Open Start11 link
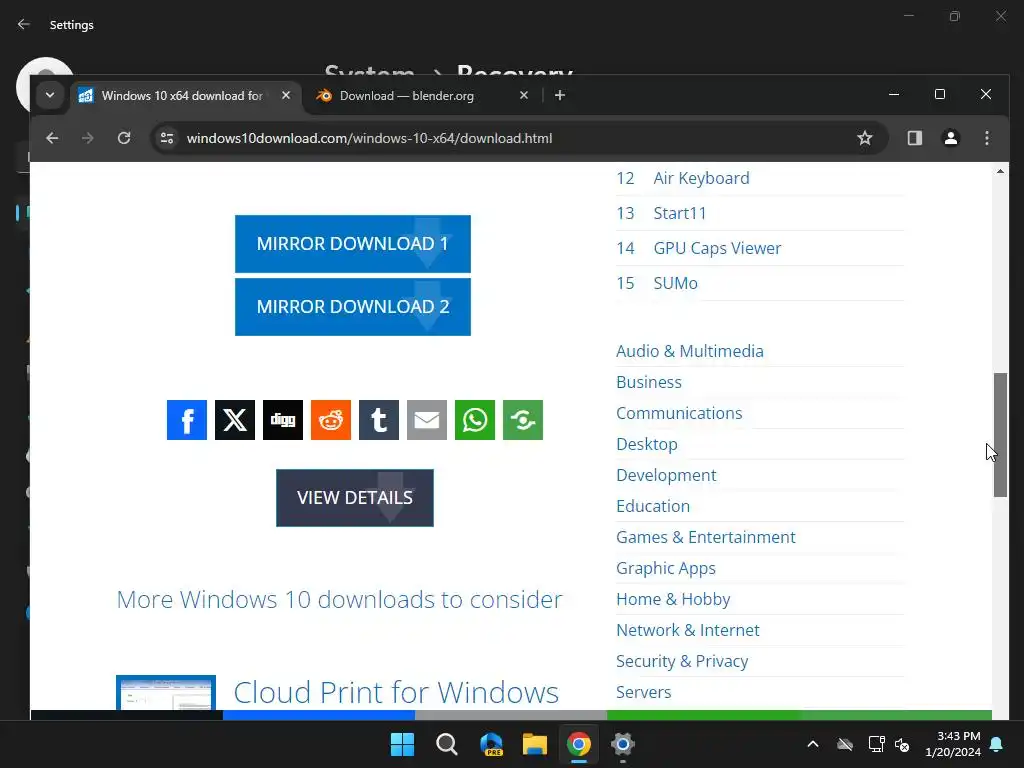The image size is (1024, 768). pos(680,213)
